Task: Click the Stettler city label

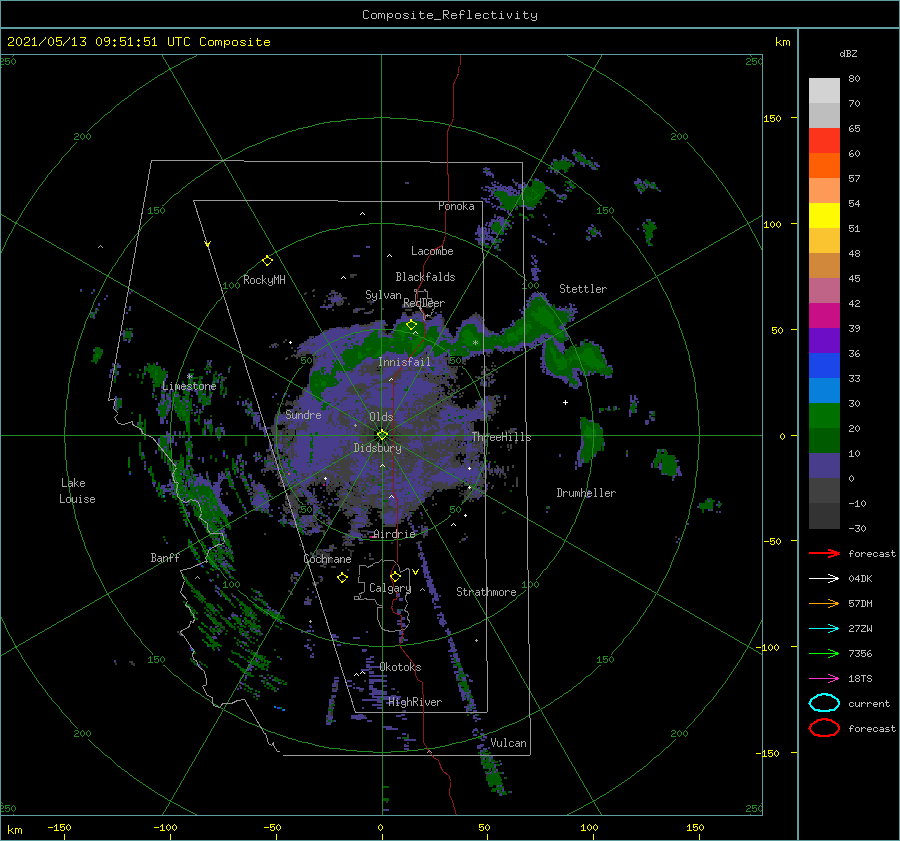Action: (583, 289)
